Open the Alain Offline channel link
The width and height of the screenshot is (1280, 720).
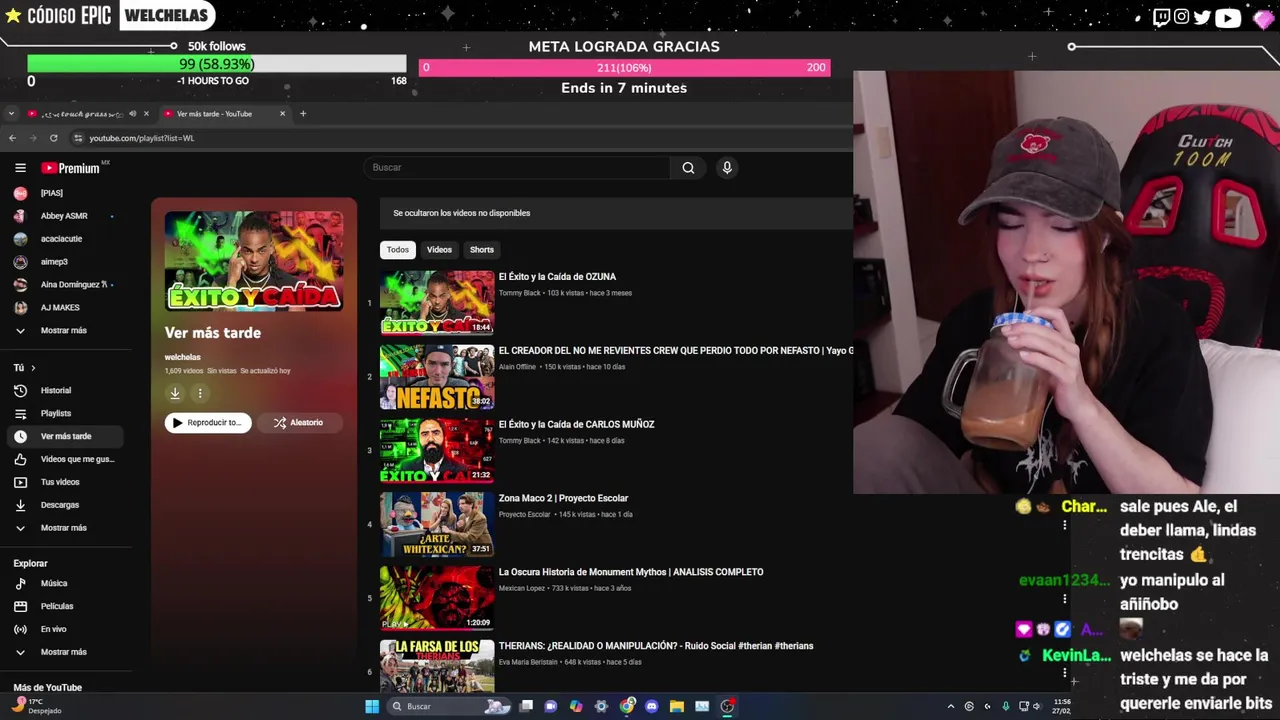517,367
